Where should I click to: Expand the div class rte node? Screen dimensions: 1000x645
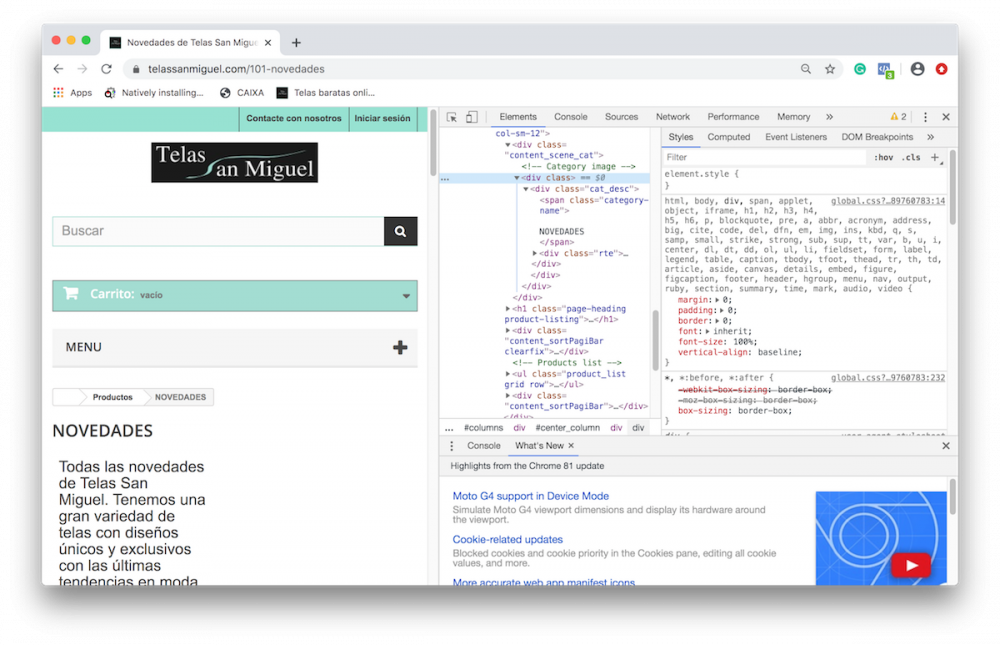(534, 254)
